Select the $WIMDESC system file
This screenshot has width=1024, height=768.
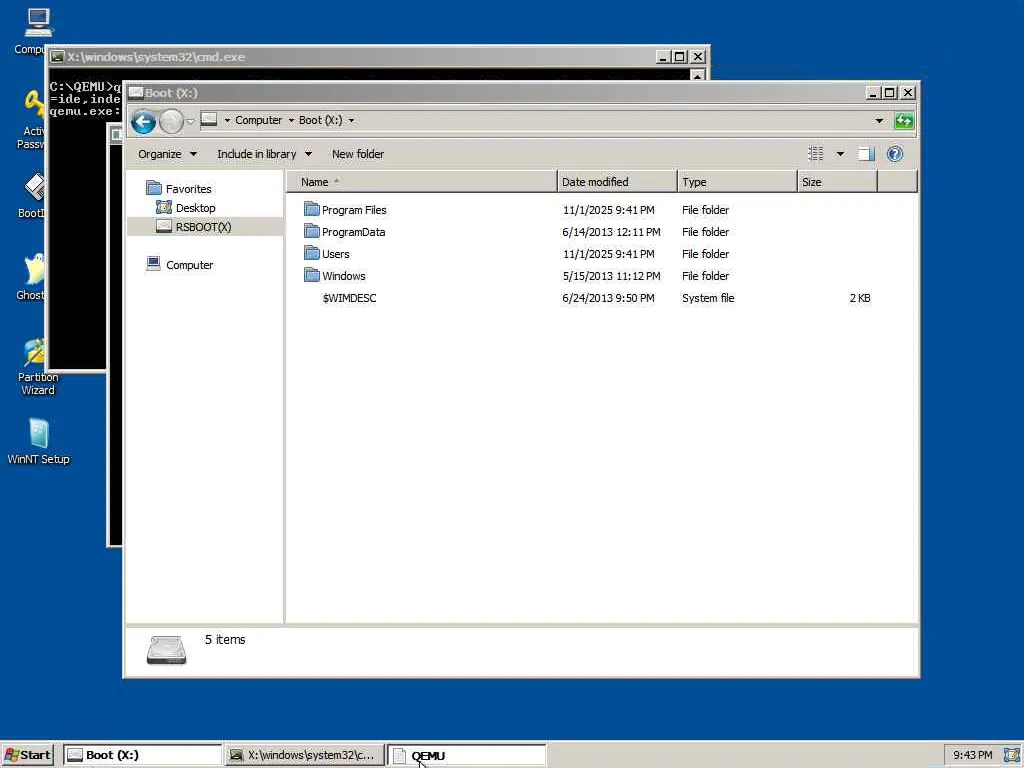tap(349, 298)
